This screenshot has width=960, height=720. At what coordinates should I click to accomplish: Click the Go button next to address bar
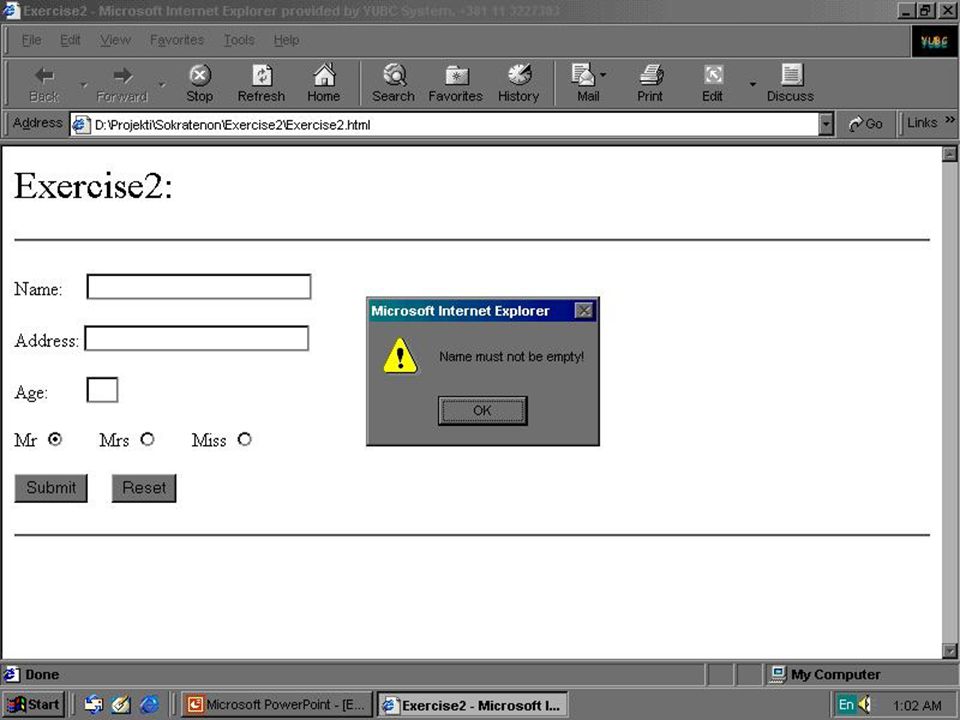click(866, 124)
